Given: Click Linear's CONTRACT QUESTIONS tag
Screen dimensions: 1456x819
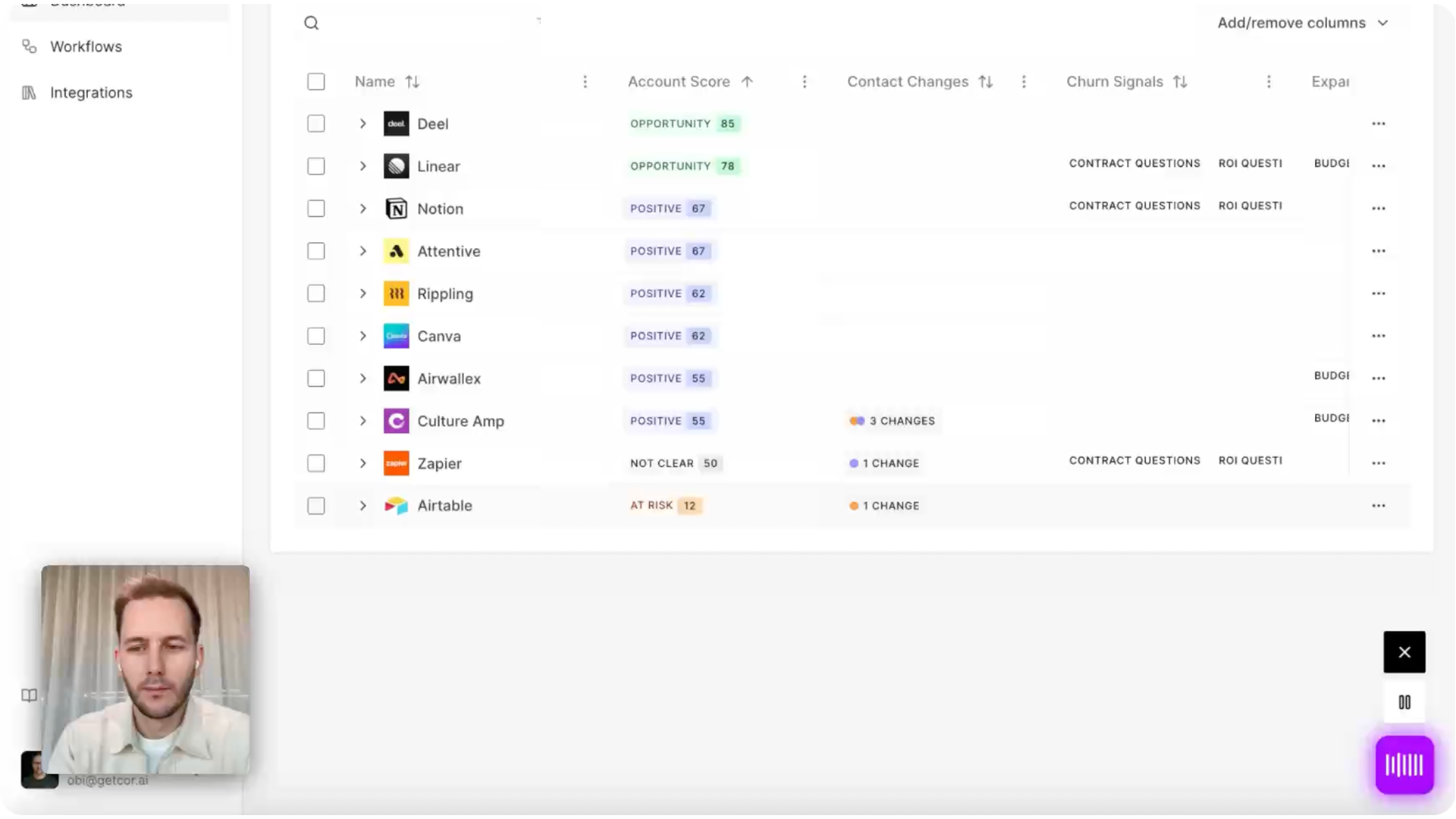Looking at the screenshot, I should (x=1134, y=164).
